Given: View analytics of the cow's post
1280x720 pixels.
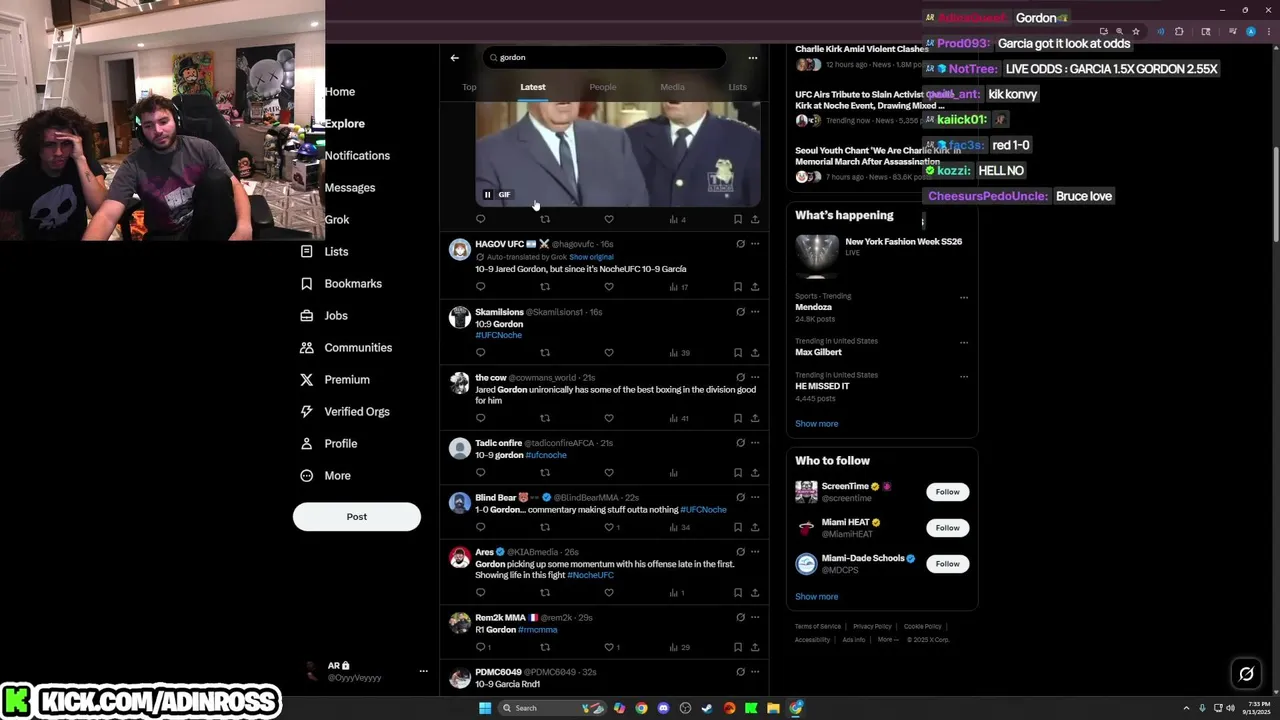Looking at the screenshot, I should [x=679, y=419].
